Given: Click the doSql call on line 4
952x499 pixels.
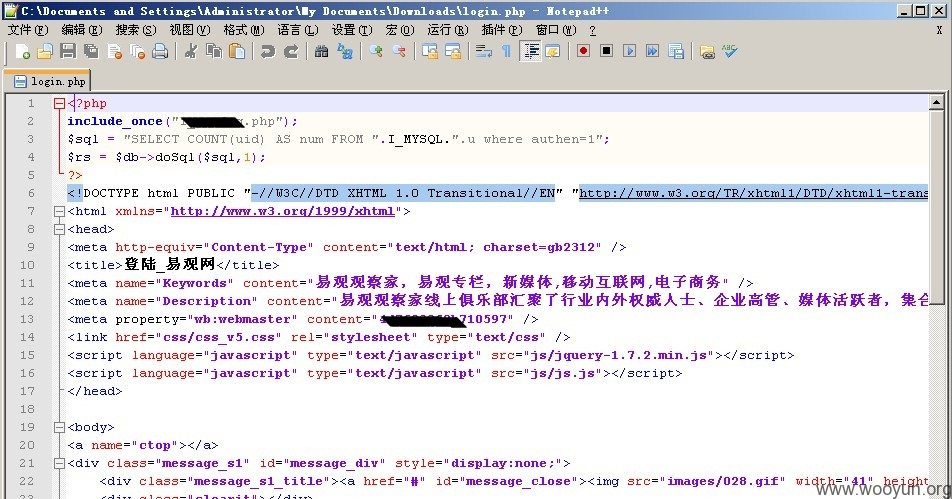Looking at the screenshot, I should click(175, 157).
